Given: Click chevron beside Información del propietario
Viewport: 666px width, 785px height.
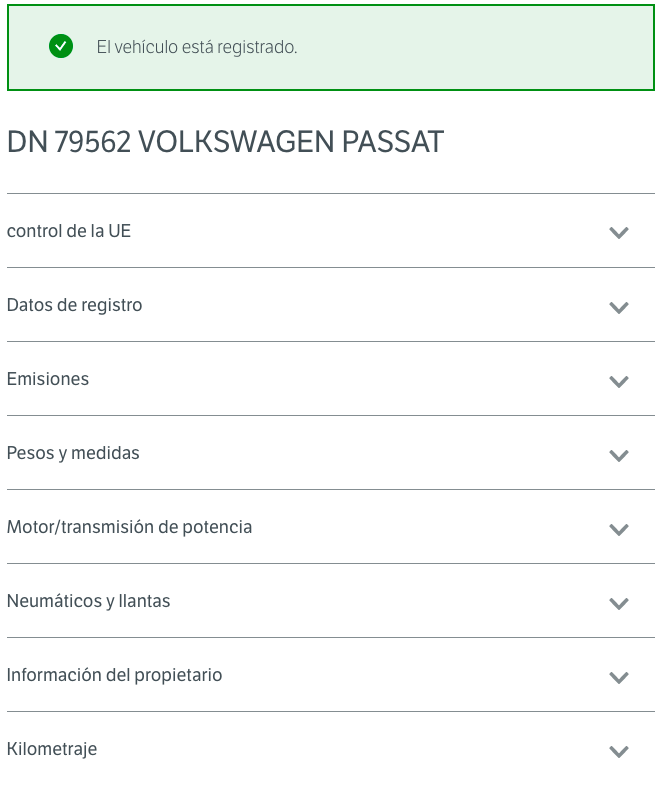Looking at the screenshot, I should (x=618, y=678).
